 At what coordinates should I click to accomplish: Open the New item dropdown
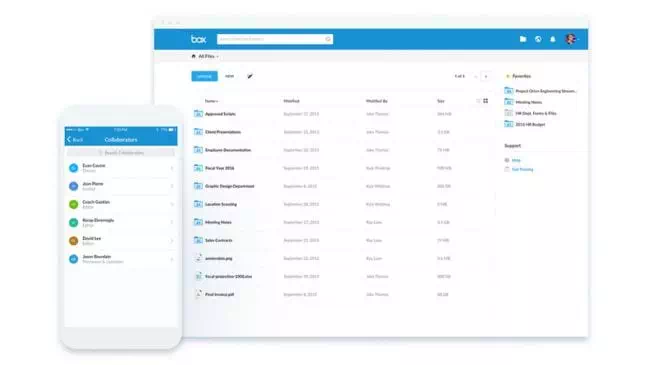point(229,76)
